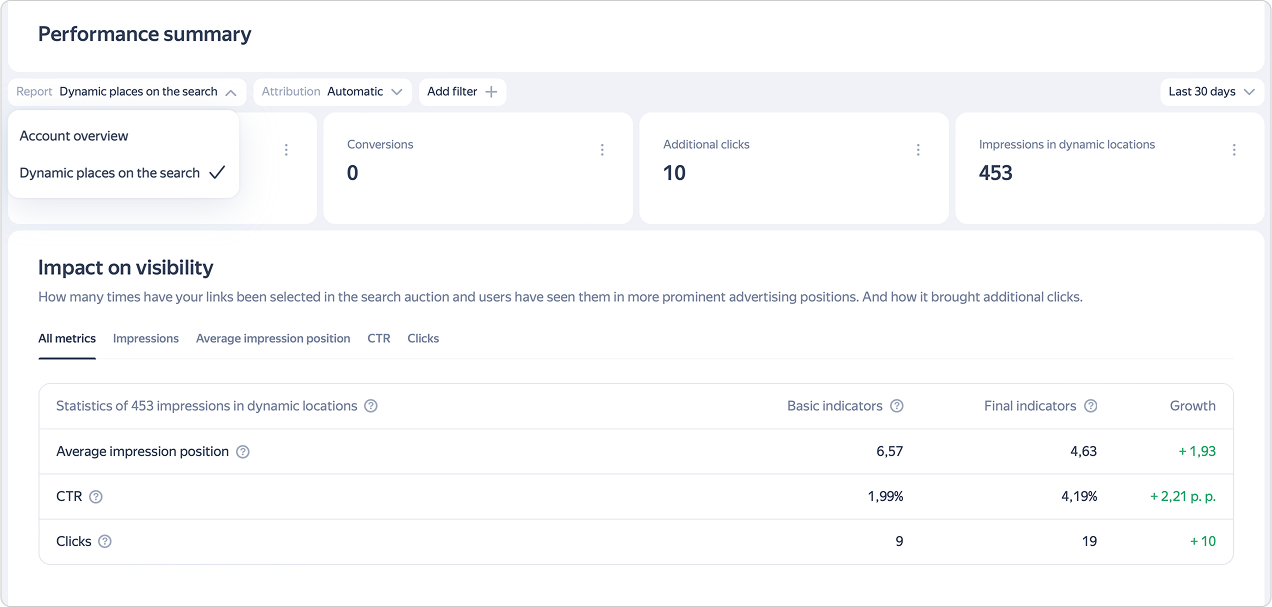This screenshot has height=607, width=1272.
Task: Select Account overview from report menu
Action: coord(74,136)
